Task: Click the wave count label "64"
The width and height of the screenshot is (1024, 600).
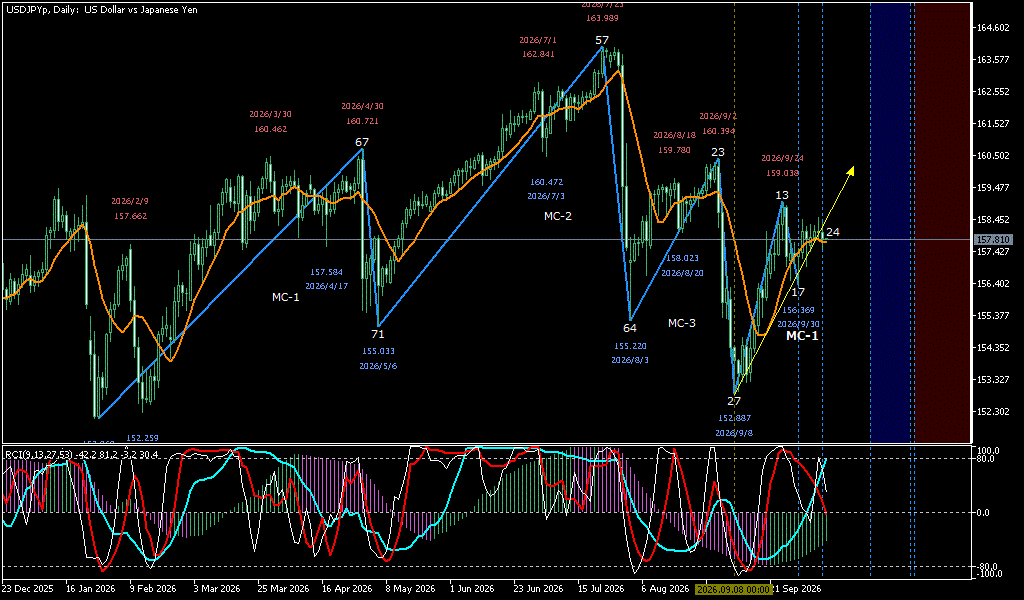Action: click(x=630, y=328)
